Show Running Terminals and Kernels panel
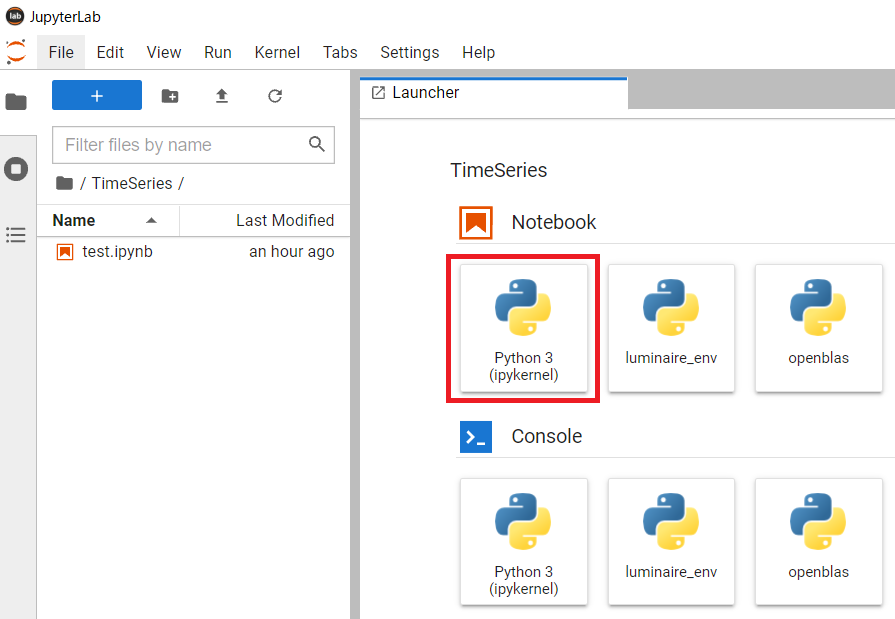Screen dimensions: 895x619 pyautogui.click(x=16, y=169)
